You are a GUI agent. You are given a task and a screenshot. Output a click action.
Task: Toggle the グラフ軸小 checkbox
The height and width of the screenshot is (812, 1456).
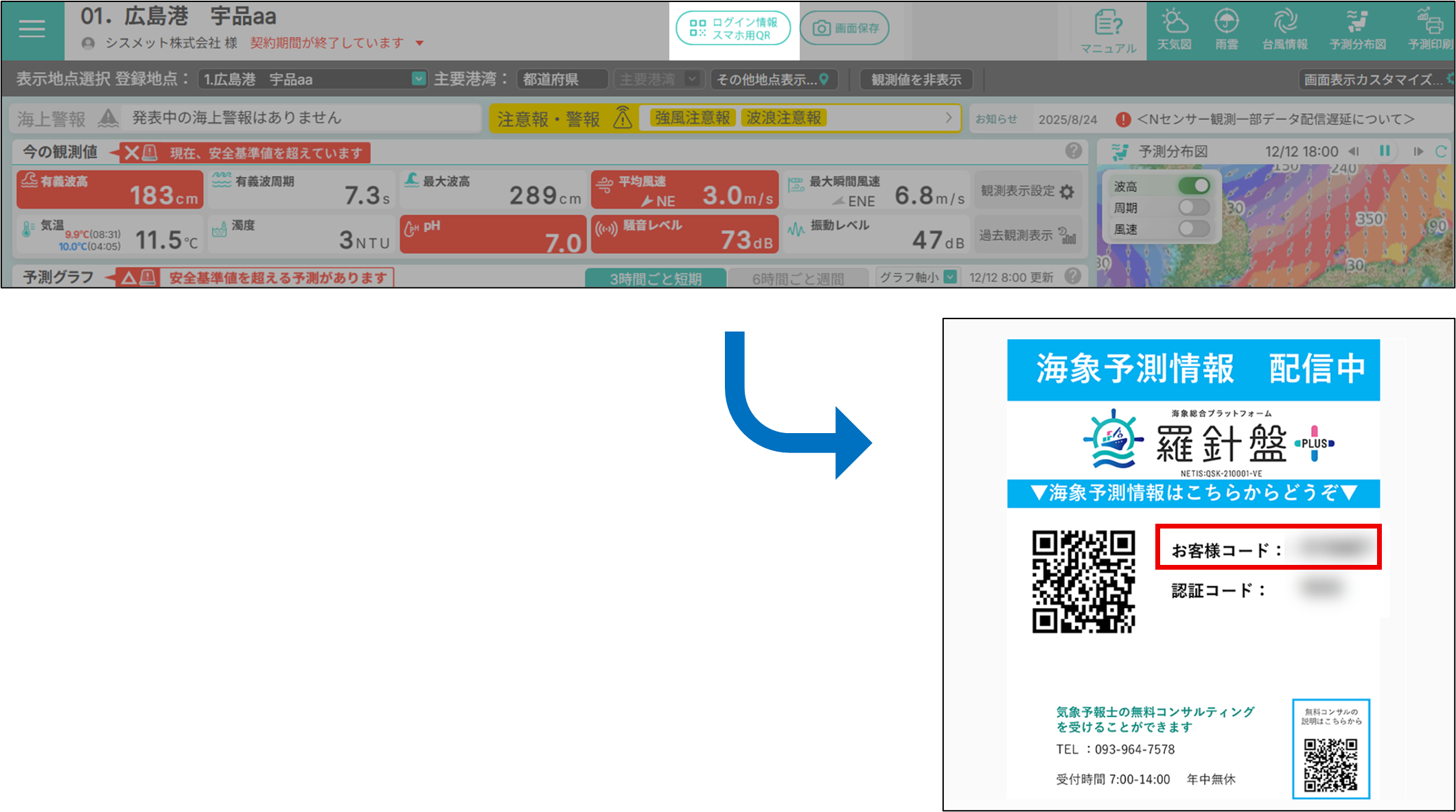click(x=950, y=277)
